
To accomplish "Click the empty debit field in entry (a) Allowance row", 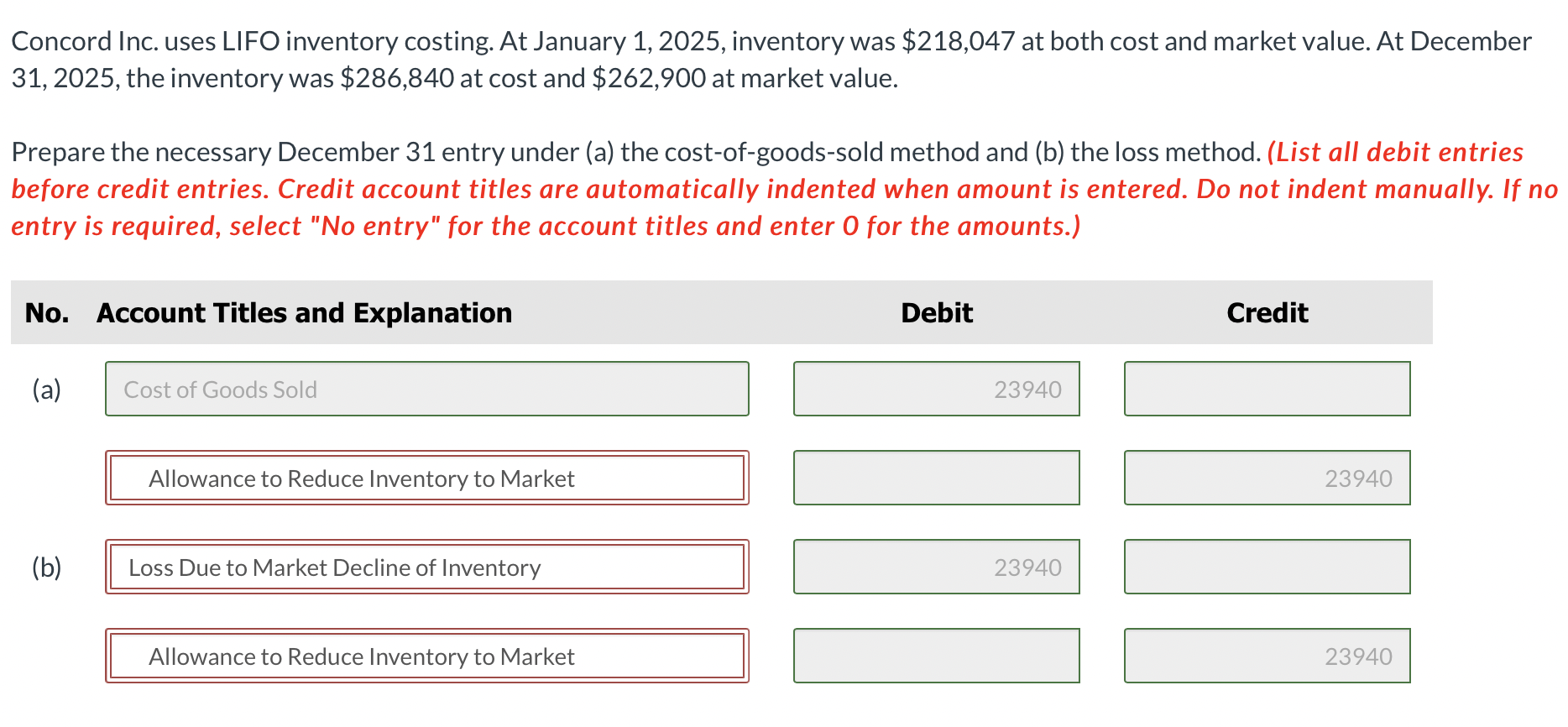I will click(936, 478).
